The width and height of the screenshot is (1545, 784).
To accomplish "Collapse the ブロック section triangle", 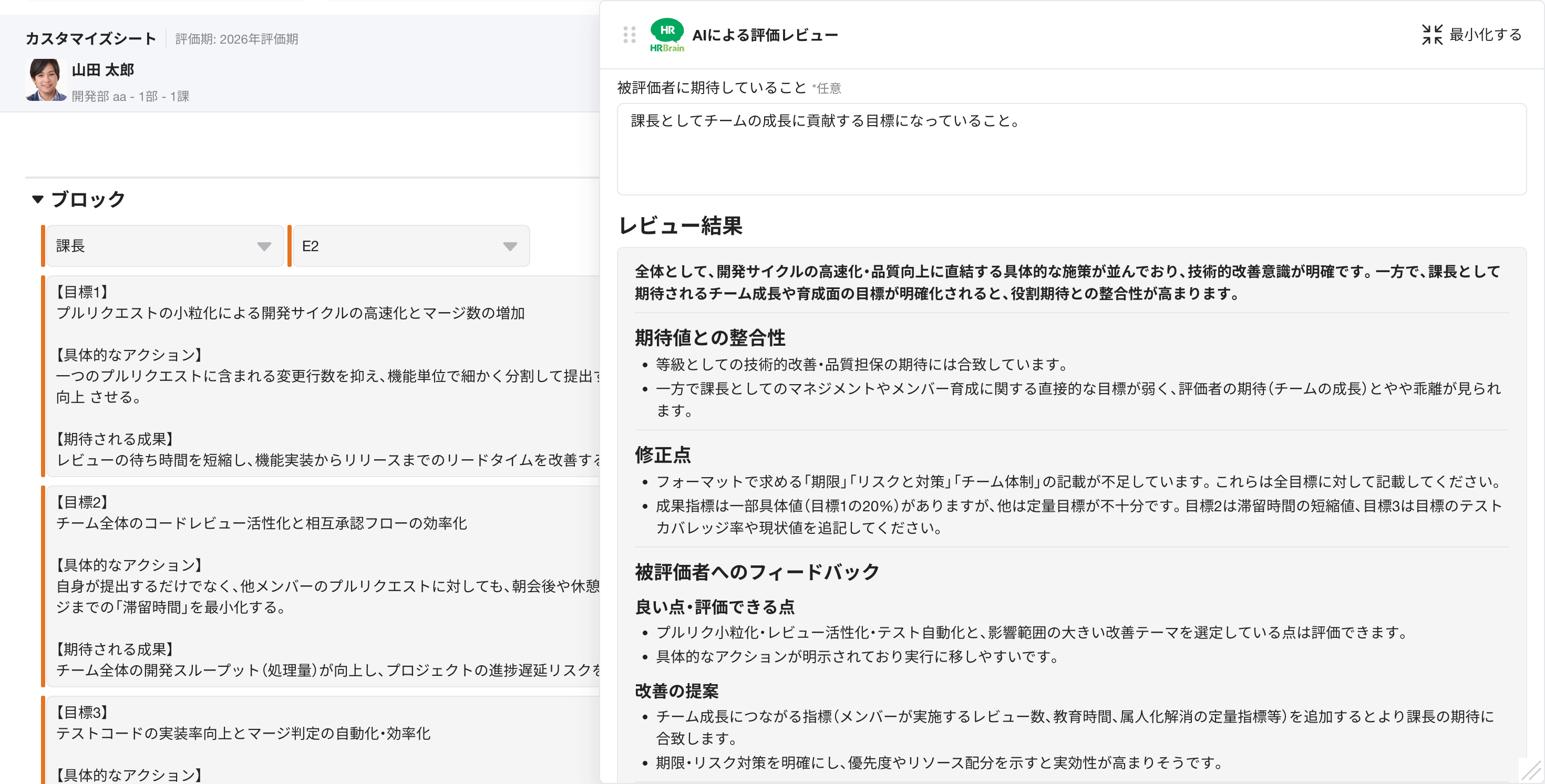I will pos(38,199).
